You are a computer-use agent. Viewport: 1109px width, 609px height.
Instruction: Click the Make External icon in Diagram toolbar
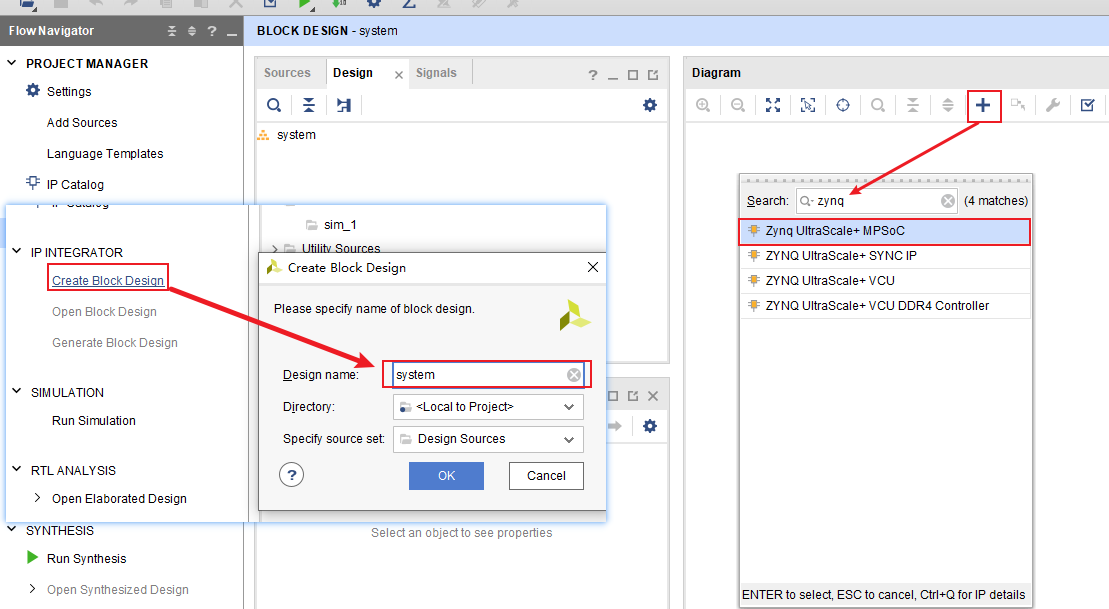coord(1018,105)
